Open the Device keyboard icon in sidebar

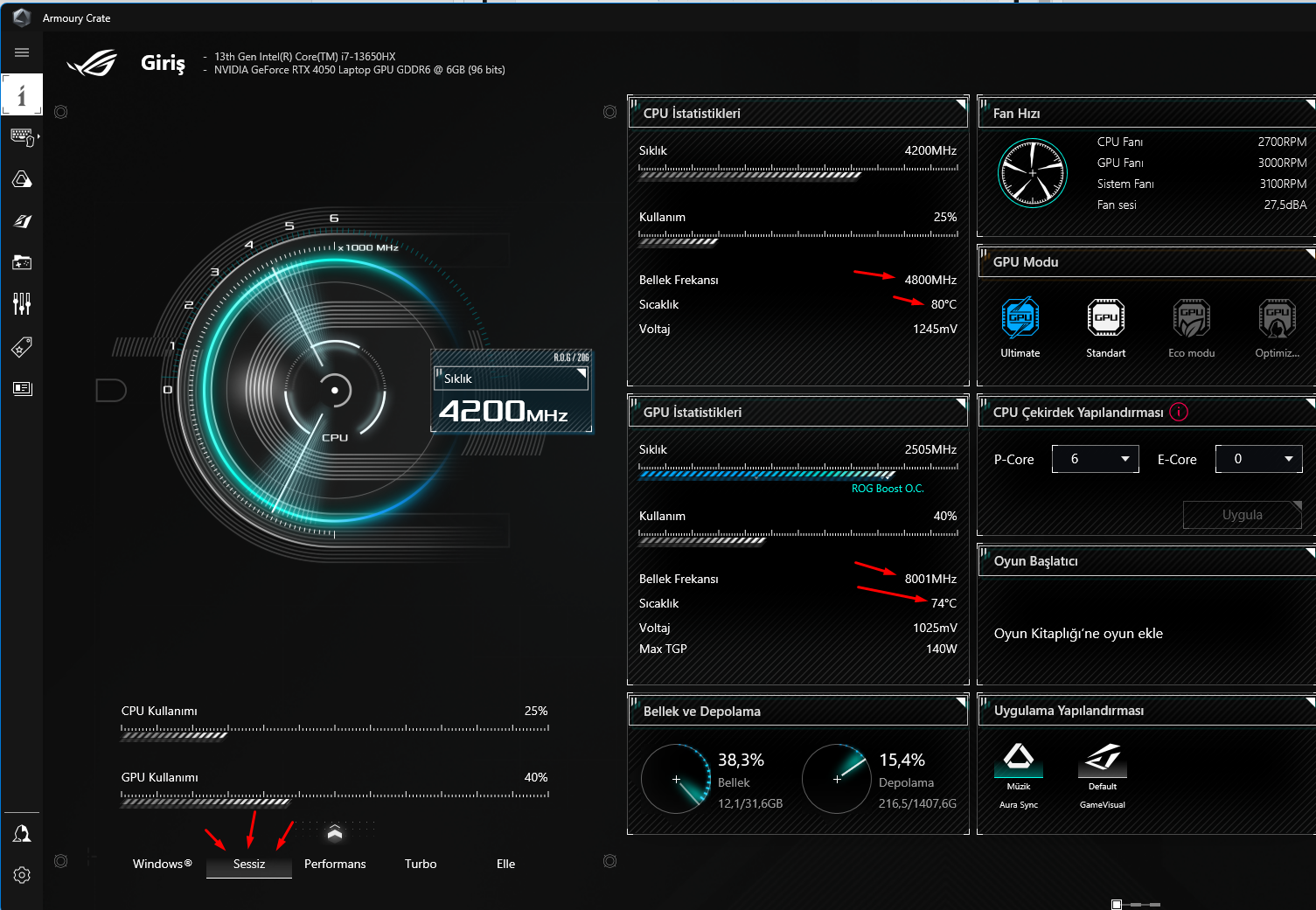point(22,137)
